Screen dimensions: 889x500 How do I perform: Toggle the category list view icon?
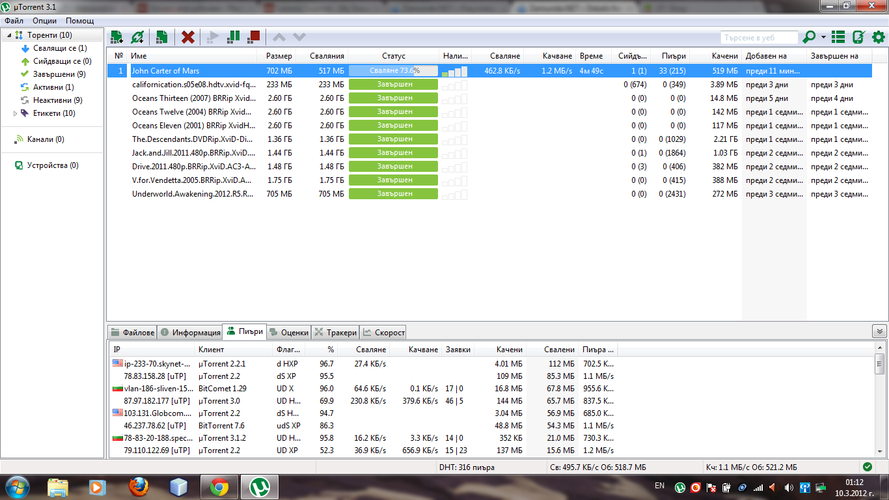coord(838,37)
